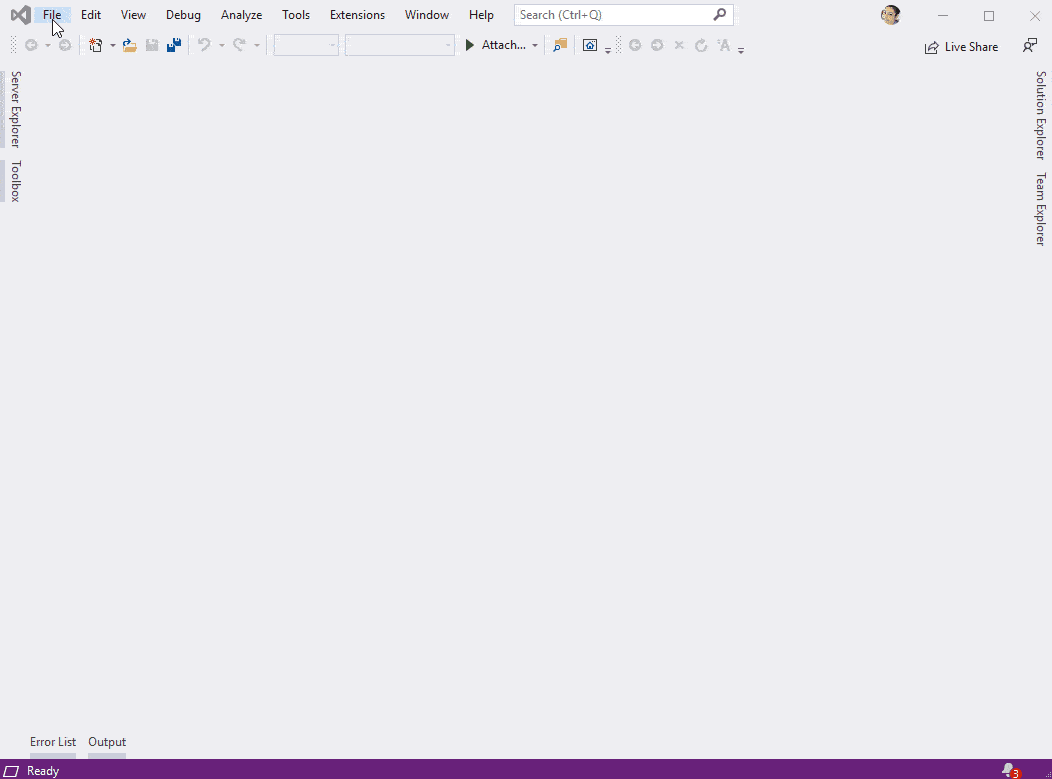The image size is (1052, 779).
Task: Show the Server Explorer panel
Action: pyautogui.click(x=14, y=110)
